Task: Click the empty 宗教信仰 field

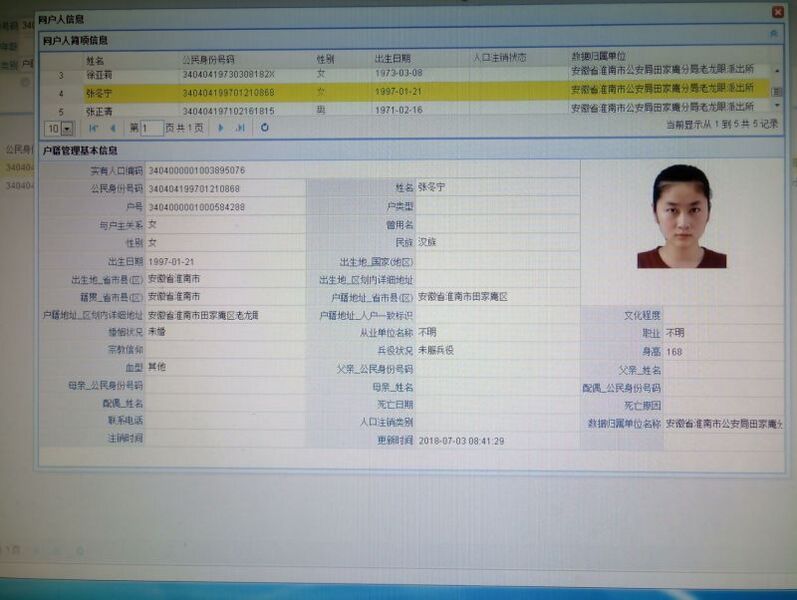Action: (226, 350)
